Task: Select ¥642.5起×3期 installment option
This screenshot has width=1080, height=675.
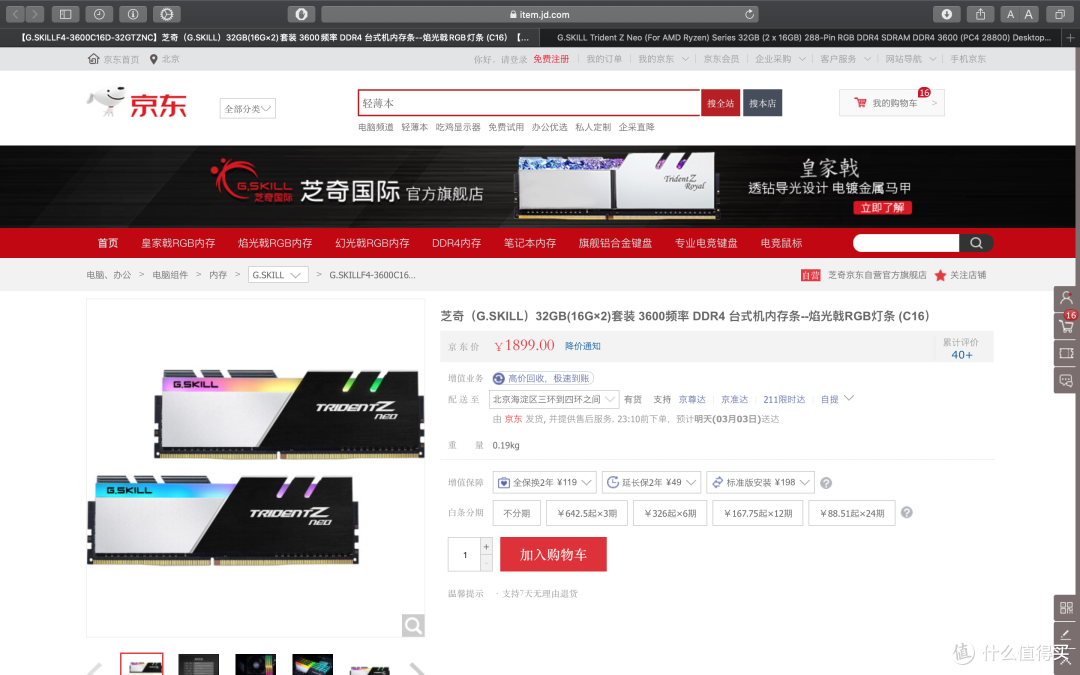Action: click(x=587, y=513)
